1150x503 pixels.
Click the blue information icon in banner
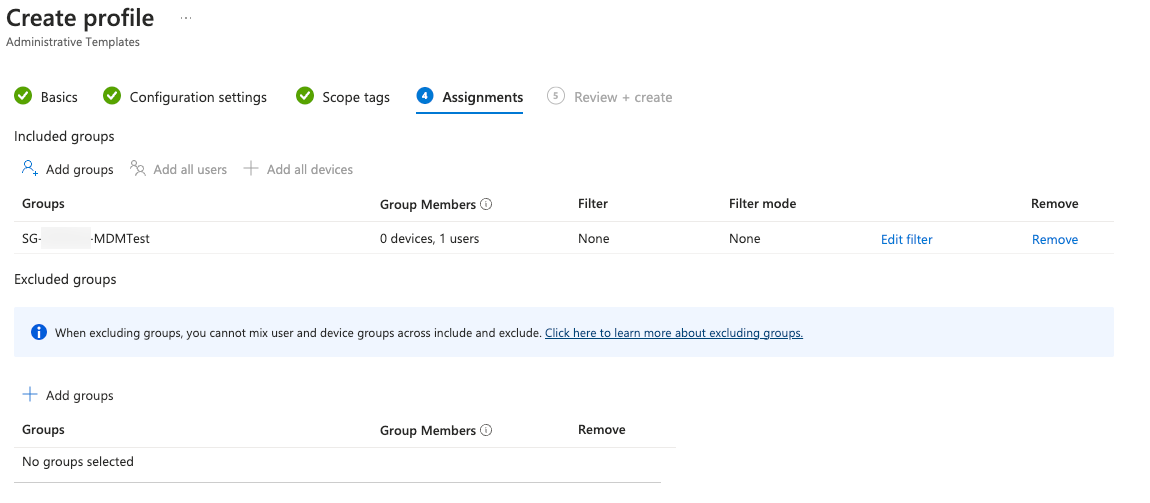(39, 332)
